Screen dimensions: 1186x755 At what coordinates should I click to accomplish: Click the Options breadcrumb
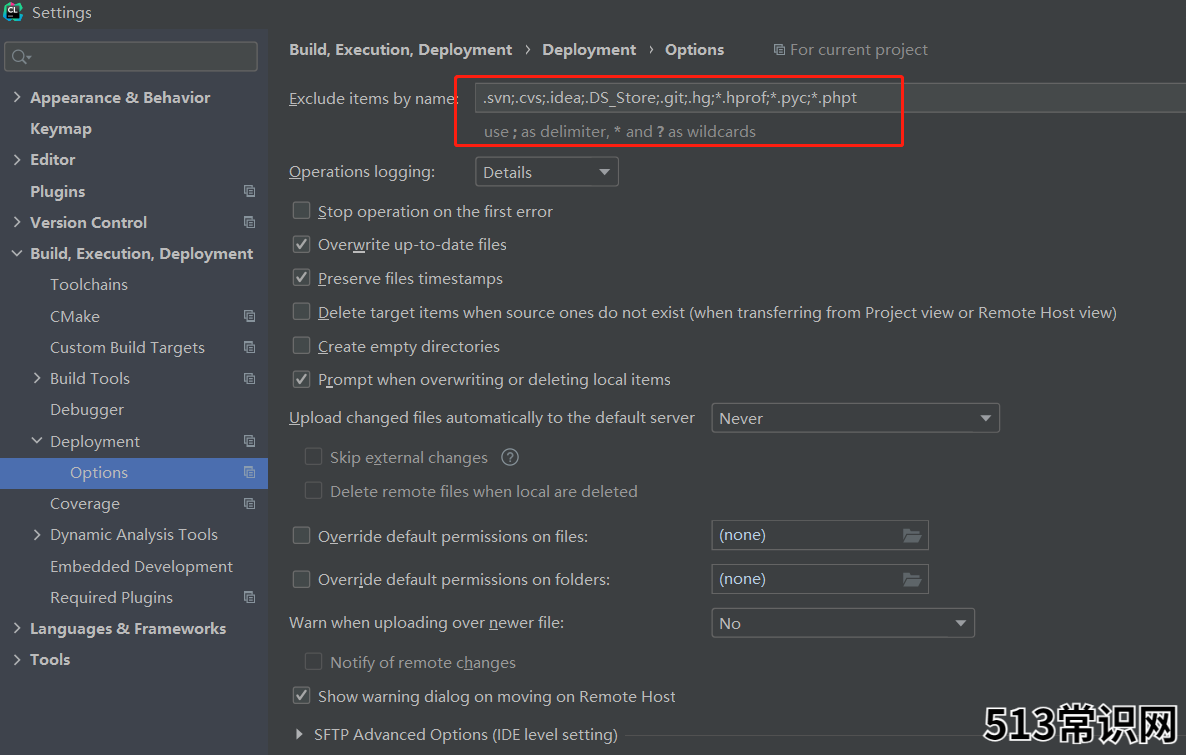pyautogui.click(x=694, y=50)
